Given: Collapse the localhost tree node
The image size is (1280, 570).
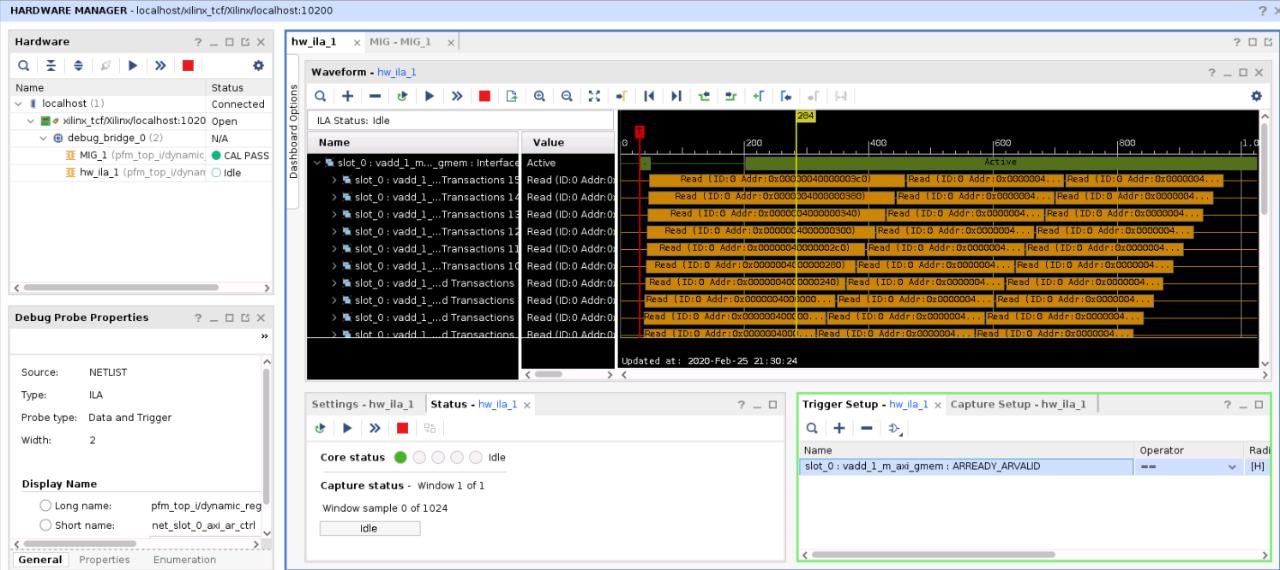Looking at the screenshot, I should [20, 104].
